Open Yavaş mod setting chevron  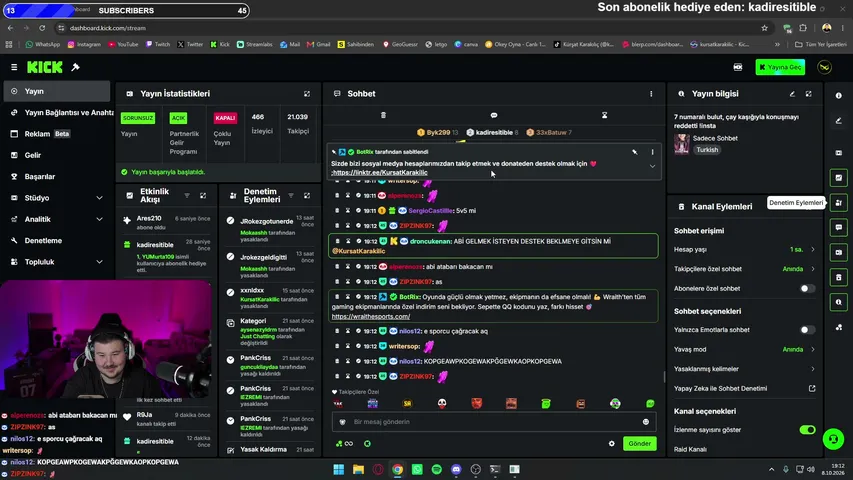(813, 349)
